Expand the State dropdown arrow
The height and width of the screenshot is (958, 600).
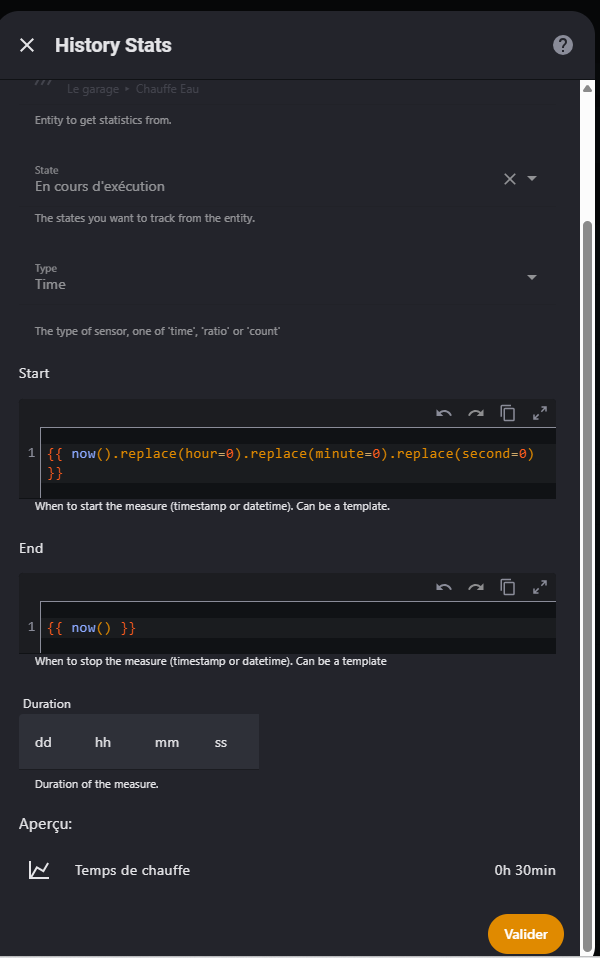pyautogui.click(x=532, y=179)
